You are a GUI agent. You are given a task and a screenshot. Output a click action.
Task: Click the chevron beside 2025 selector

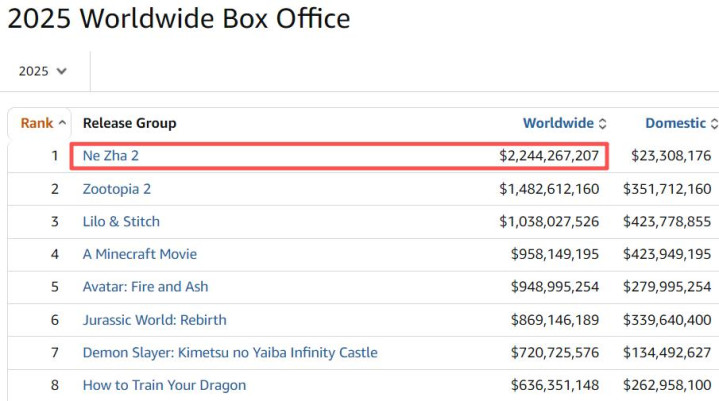[x=62, y=71]
